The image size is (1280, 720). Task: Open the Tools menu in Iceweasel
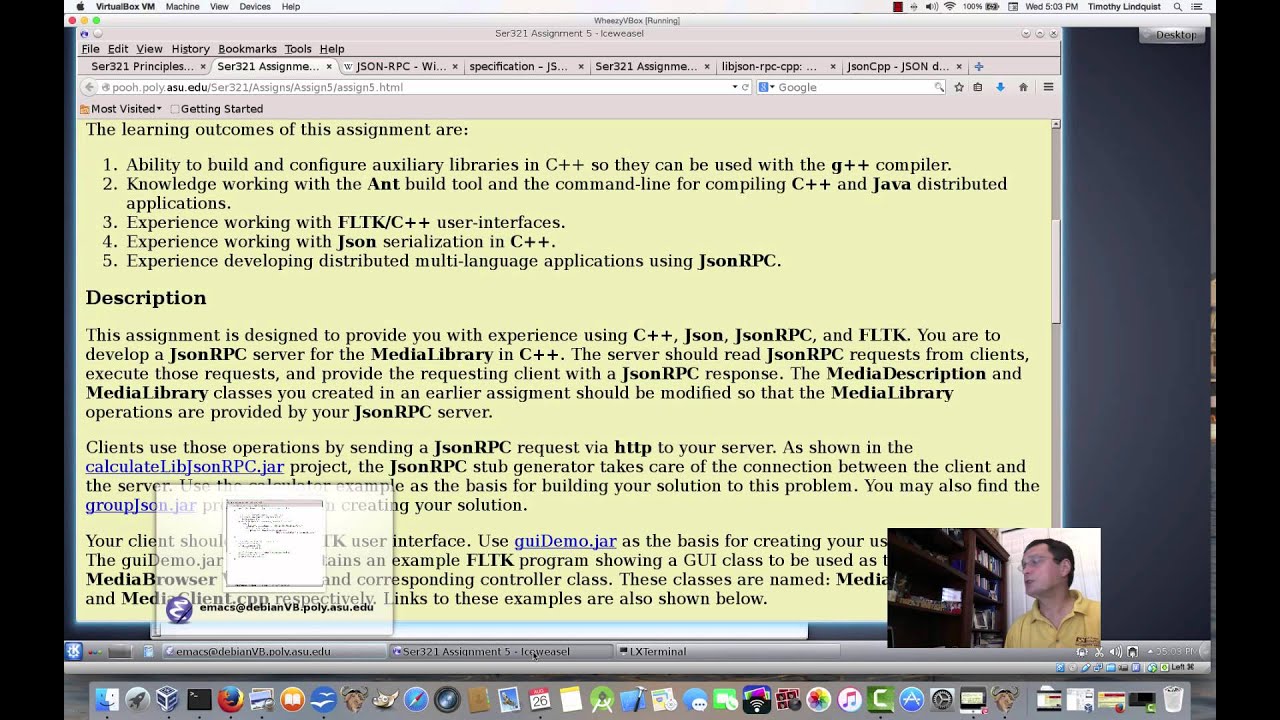pos(298,48)
